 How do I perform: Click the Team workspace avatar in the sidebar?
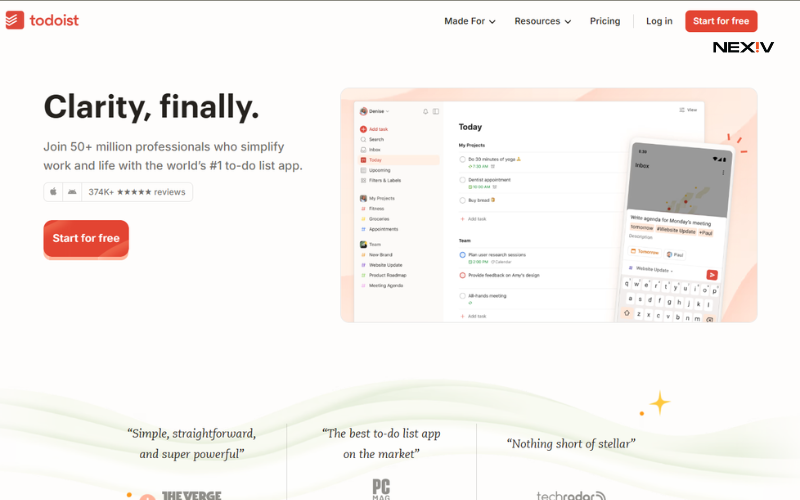click(363, 244)
